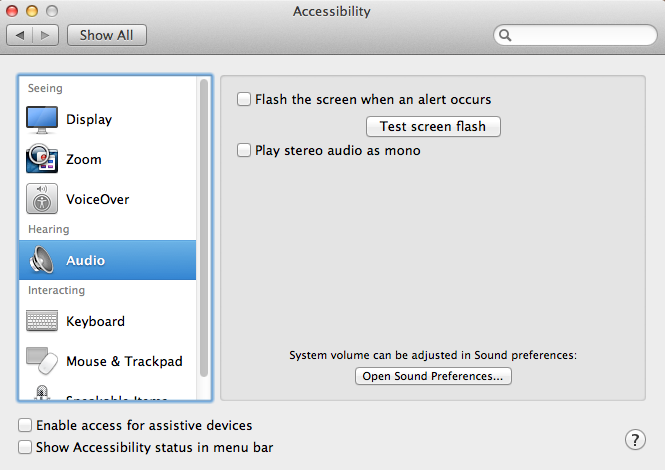
Task: Click the search magnifier icon
Action: tap(505, 35)
